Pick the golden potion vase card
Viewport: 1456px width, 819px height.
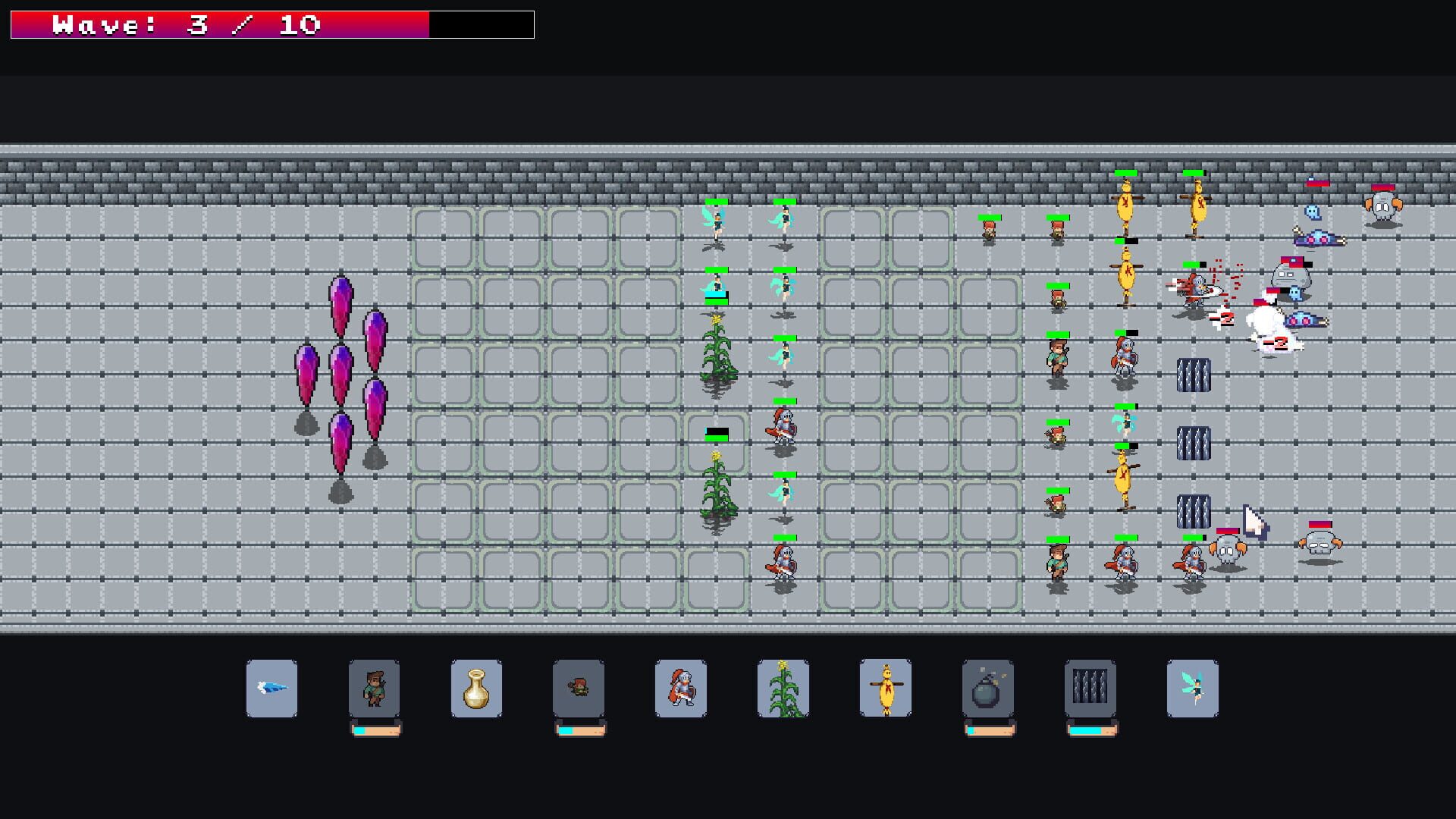(x=476, y=689)
